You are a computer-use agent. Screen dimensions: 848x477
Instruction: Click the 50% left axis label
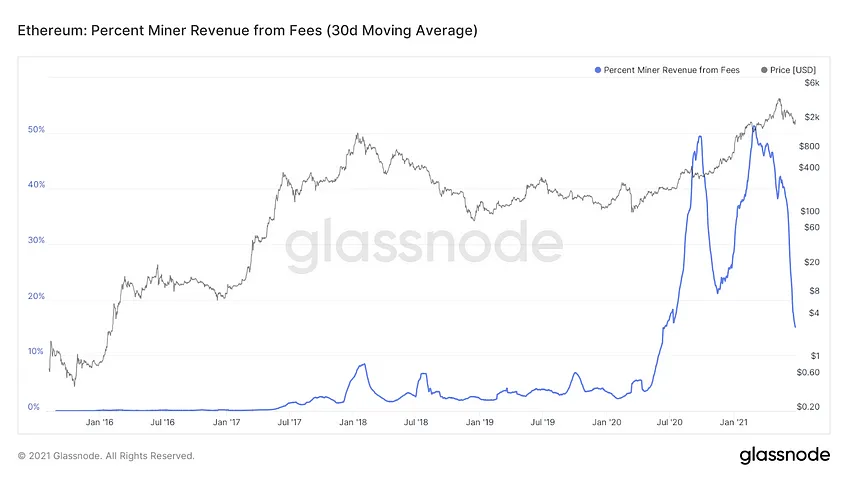[x=36, y=130]
